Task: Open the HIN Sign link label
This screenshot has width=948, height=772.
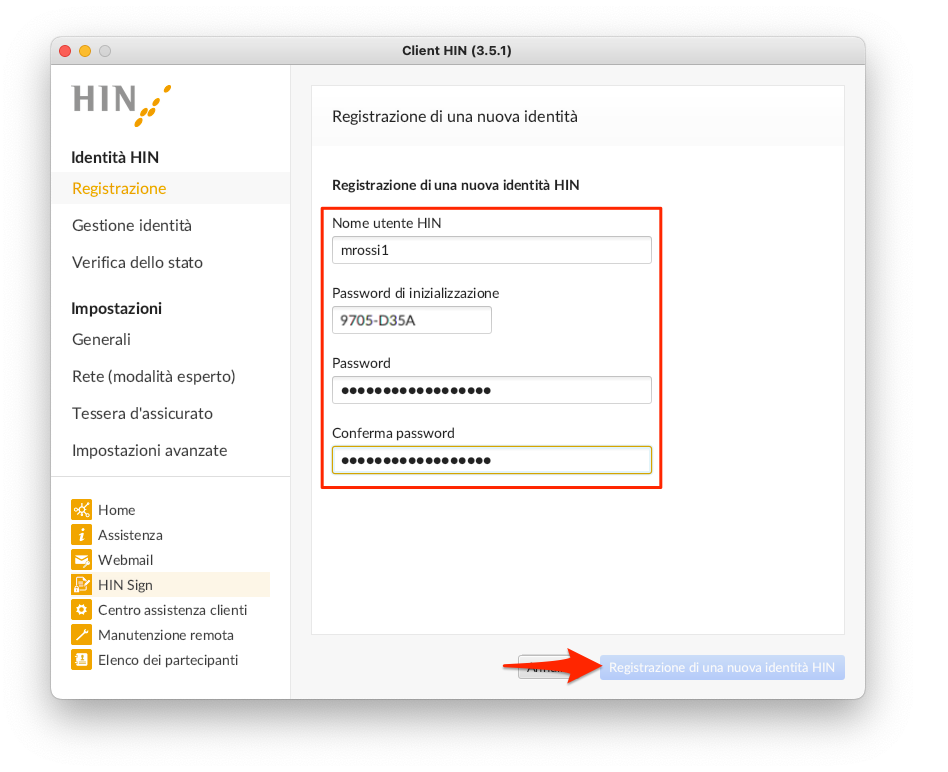Action: click(125, 585)
